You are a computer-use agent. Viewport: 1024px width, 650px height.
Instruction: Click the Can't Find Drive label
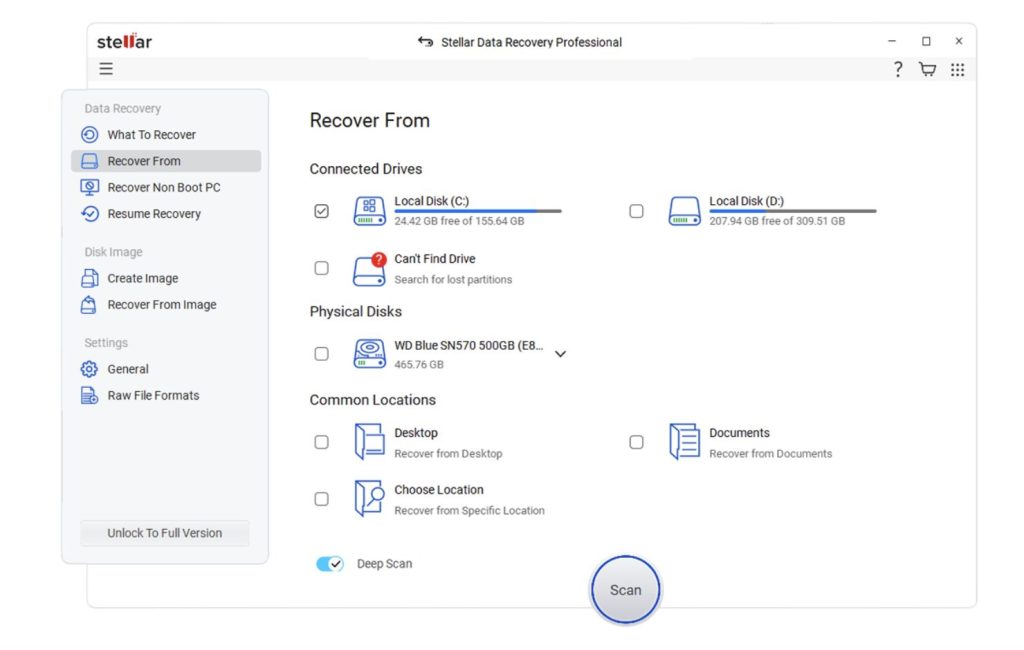coord(434,259)
